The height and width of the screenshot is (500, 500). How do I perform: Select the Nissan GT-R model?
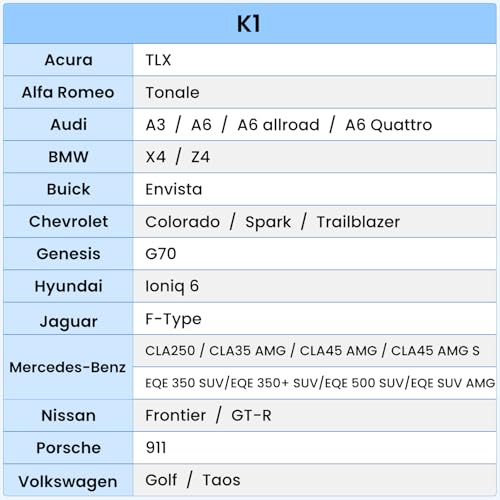coord(251,415)
